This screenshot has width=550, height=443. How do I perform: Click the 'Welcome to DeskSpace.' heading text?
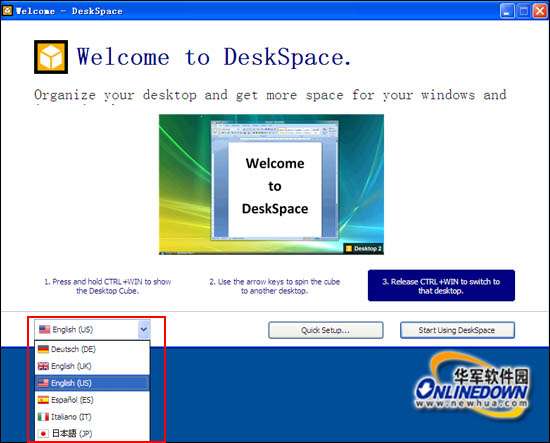tap(214, 57)
